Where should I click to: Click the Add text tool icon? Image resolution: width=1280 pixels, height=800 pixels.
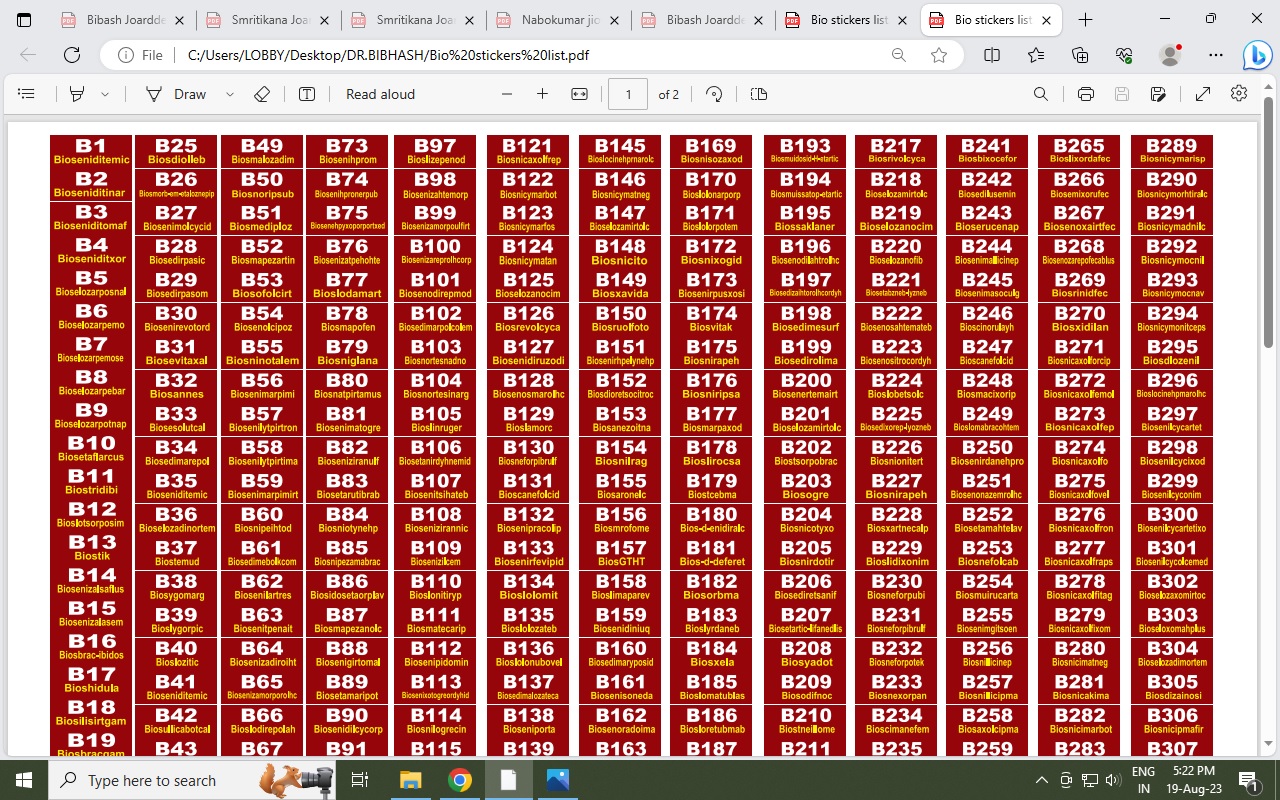coord(307,94)
